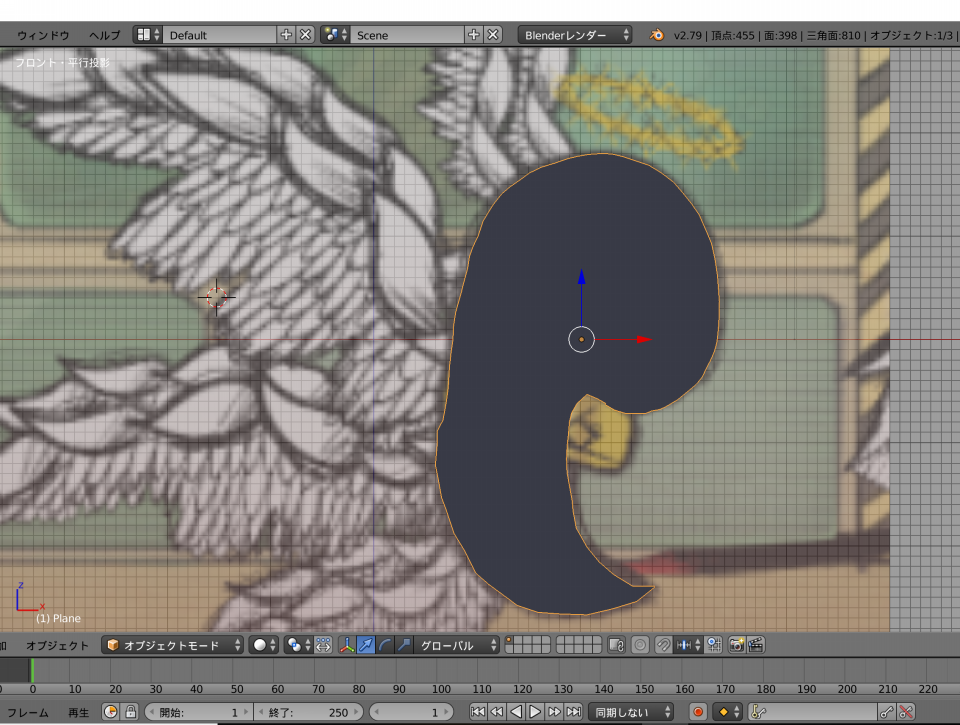Screen dimensions: 960x725
Task: Add a new screen layout next to Default
Action: pos(286,35)
